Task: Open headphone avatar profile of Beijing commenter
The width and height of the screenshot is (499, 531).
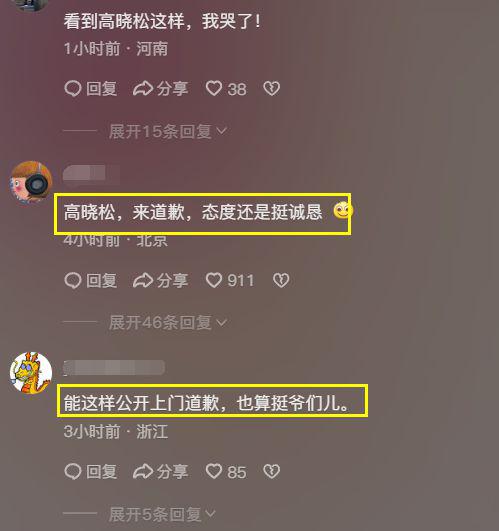Action: [31, 182]
